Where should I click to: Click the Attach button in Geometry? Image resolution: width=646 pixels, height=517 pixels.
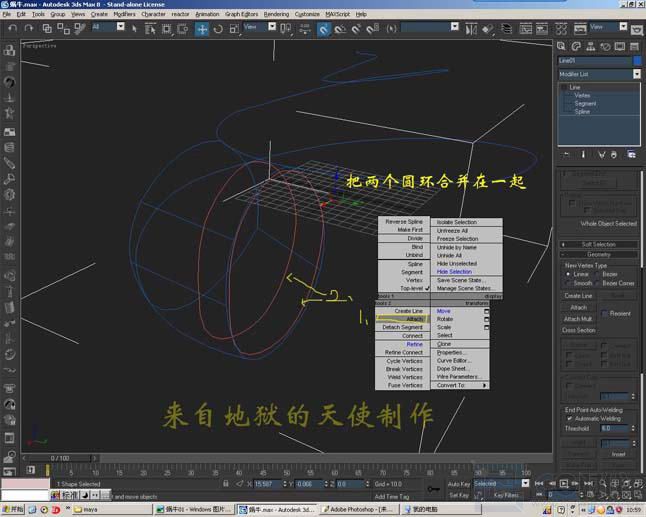[x=578, y=307]
